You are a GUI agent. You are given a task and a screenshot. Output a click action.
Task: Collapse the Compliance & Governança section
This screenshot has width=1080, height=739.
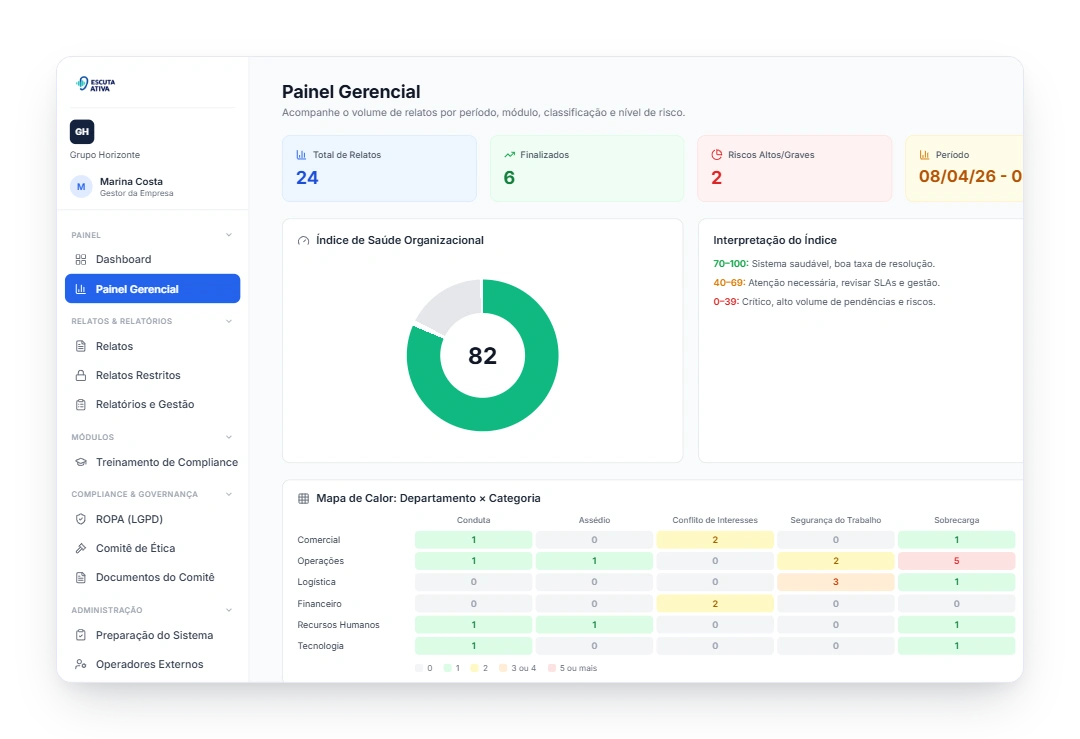point(229,494)
